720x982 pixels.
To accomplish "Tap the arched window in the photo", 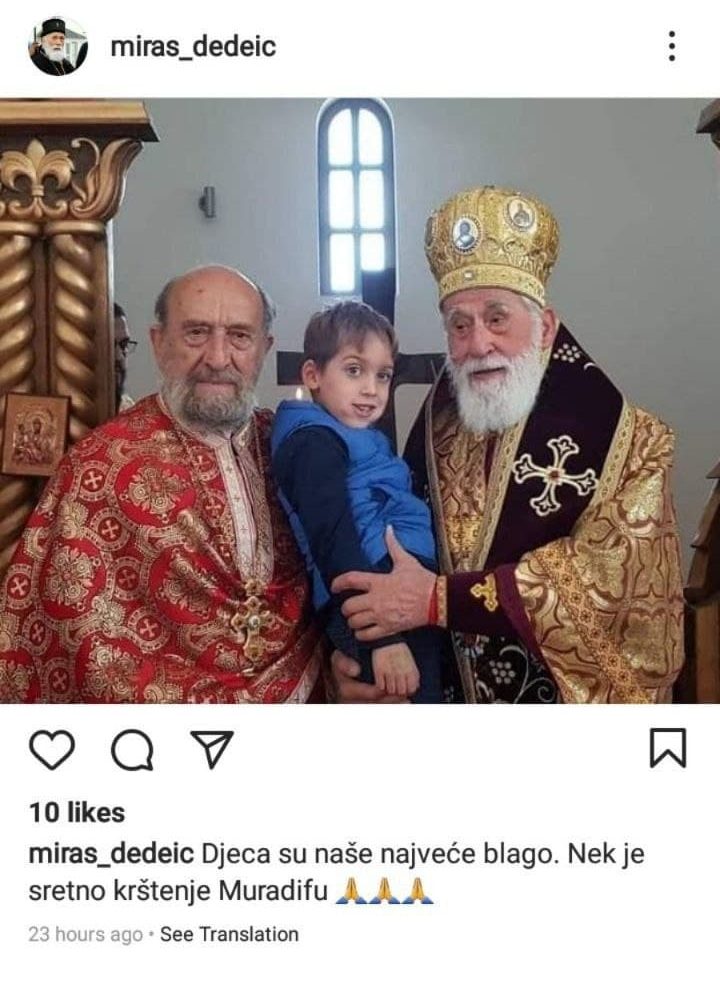I will 356,197.
